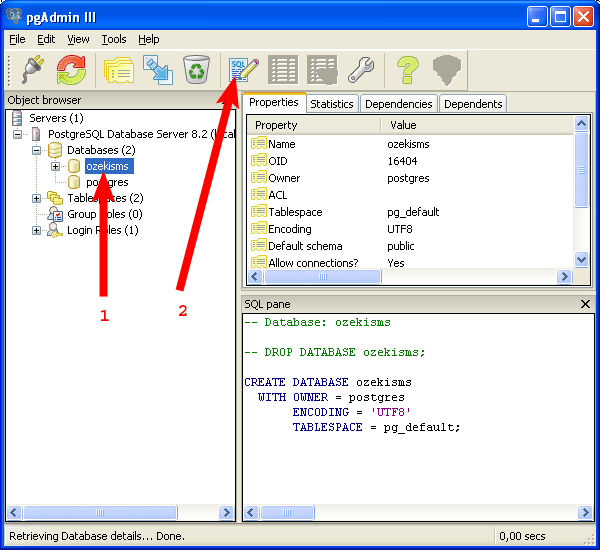The width and height of the screenshot is (600, 550).
Task: Switch to the Dependencies tab
Action: [398, 104]
